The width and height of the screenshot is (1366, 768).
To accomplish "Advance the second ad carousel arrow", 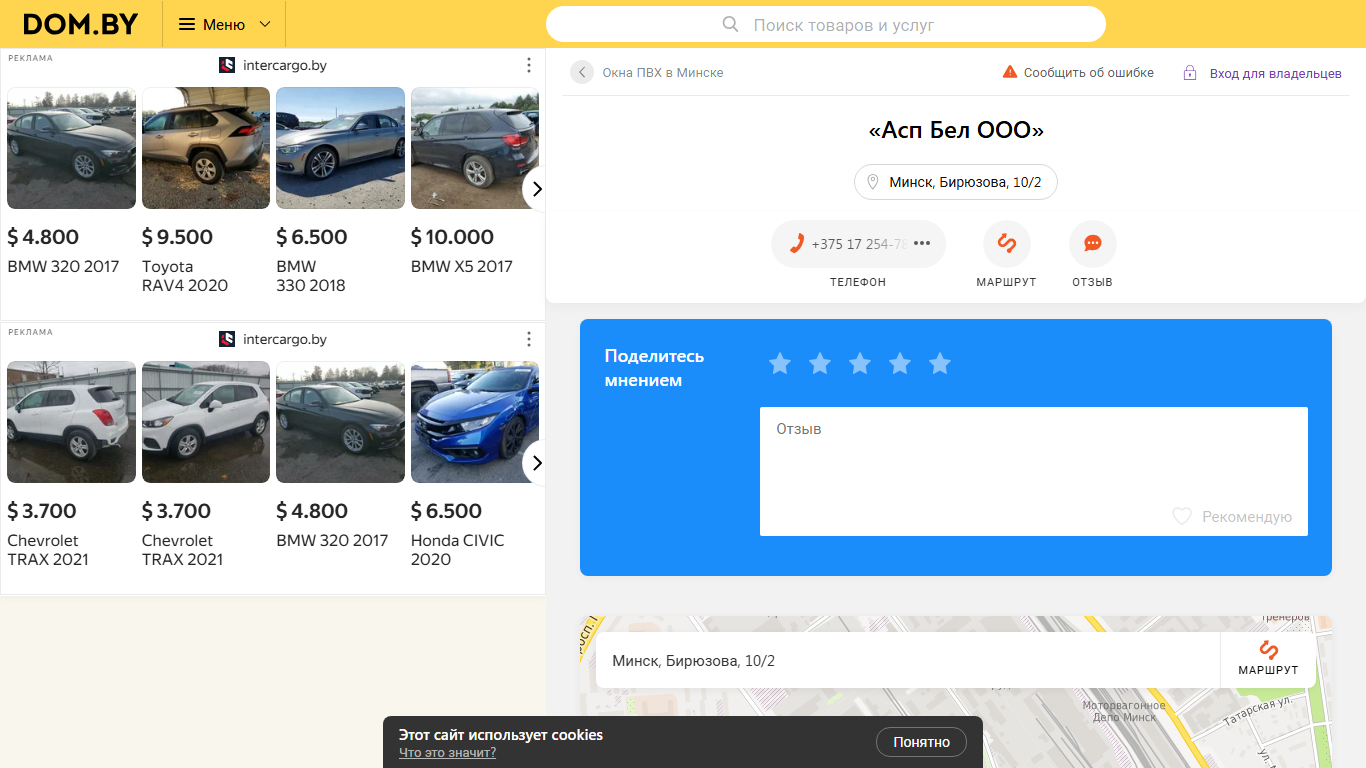I will tap(536, 463).
